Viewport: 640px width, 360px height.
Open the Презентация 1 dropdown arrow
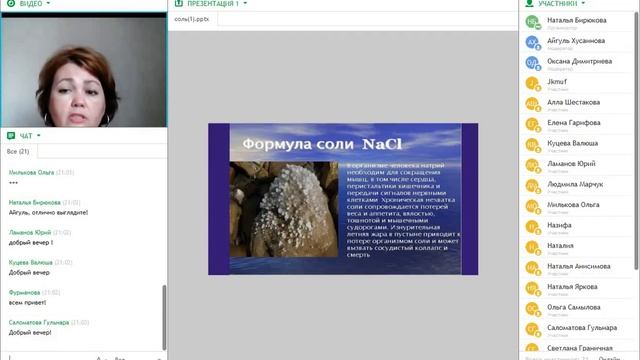point(245,3)
